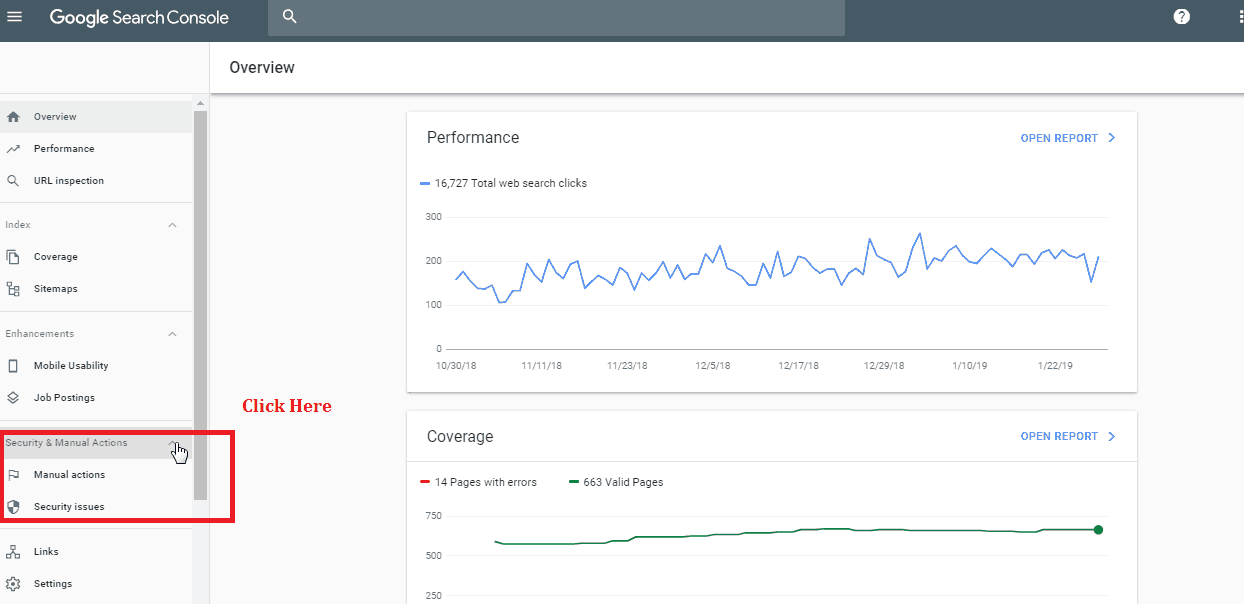The image size is (1244, 604).
Task: Click the Mobile Usability phone icon
Action: [13, 366]
